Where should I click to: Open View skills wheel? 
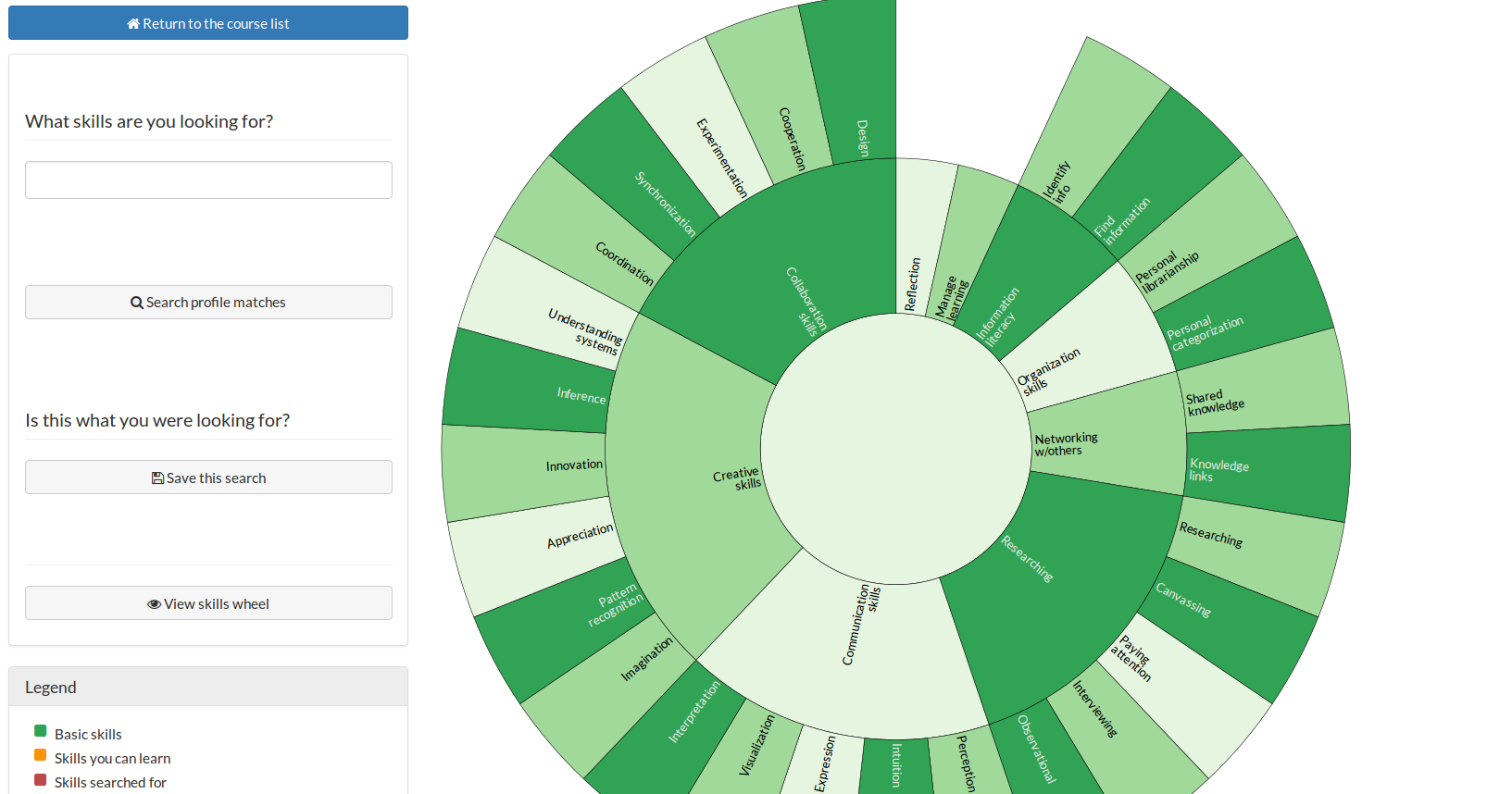pyautogui.click(x=208, y=603)
